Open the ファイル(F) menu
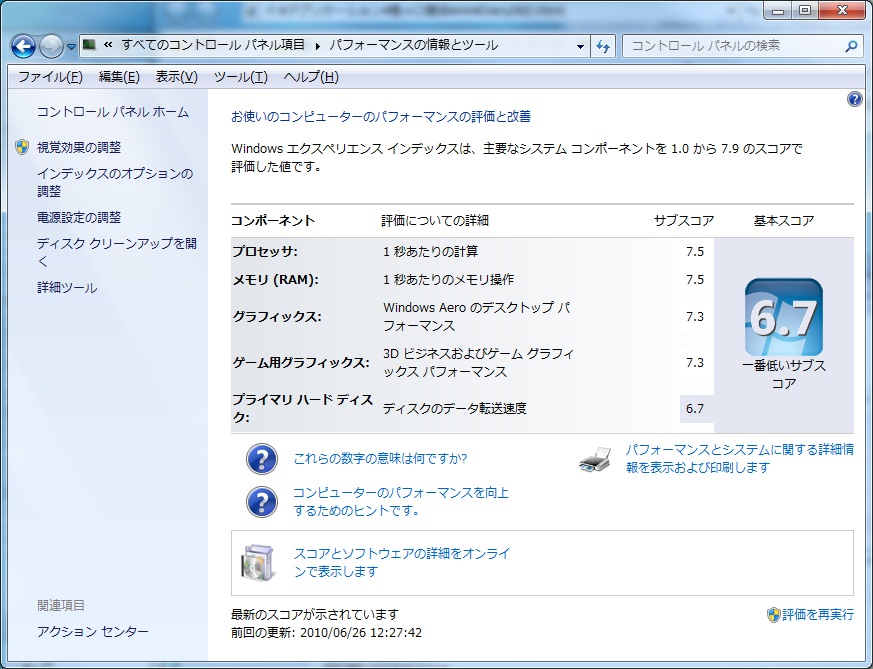This screenshot has height=669, width=873. pos(50,77)
